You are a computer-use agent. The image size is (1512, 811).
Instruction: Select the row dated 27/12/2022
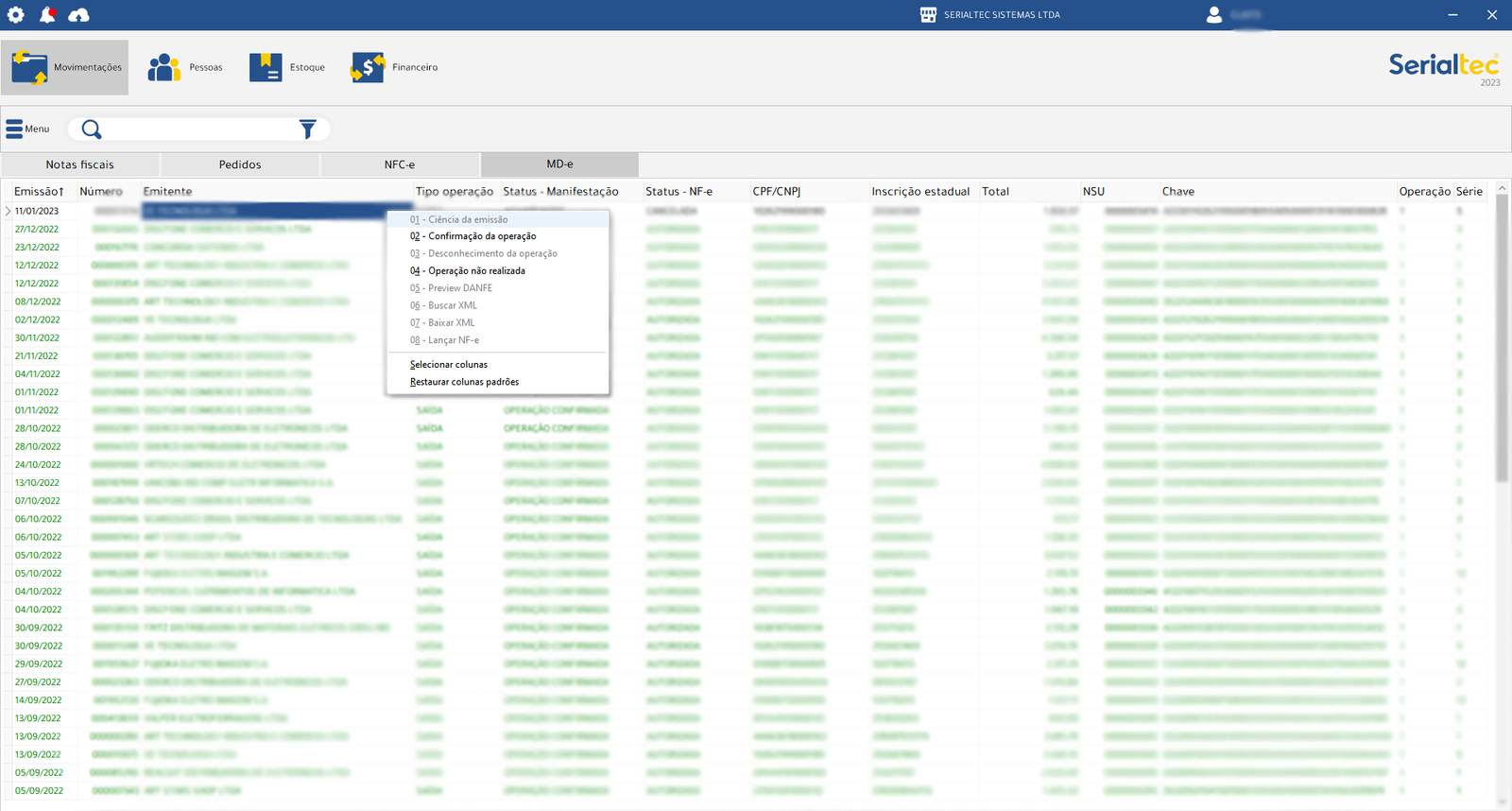pos(748,229)
